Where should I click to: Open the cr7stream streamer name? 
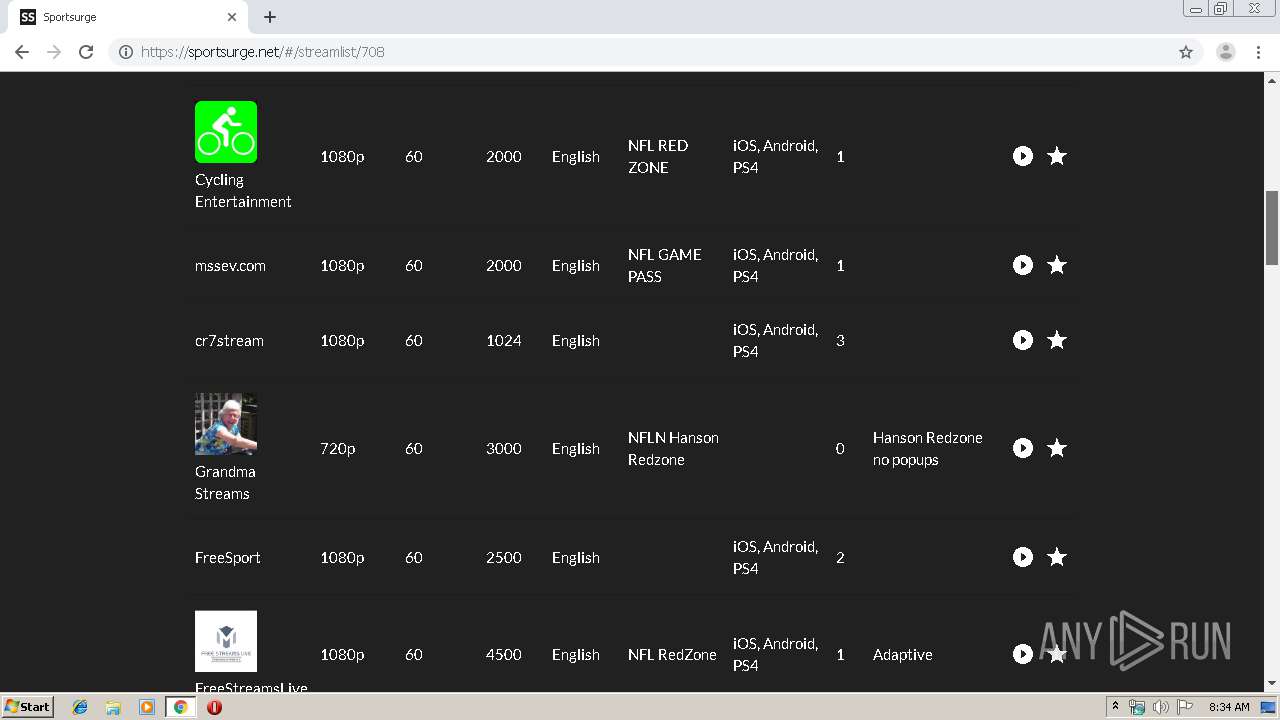pos(229,340)
